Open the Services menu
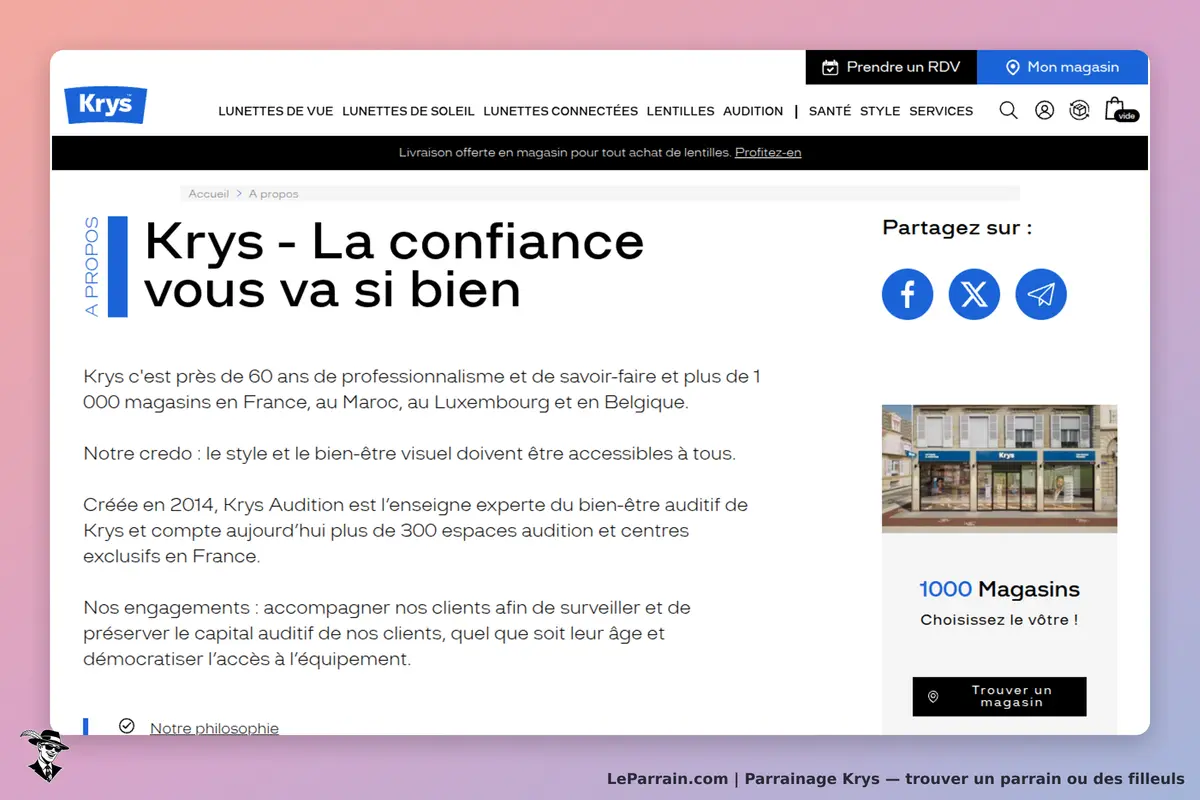This screenshot has width=1200, height=800. (x=941, y=111)
